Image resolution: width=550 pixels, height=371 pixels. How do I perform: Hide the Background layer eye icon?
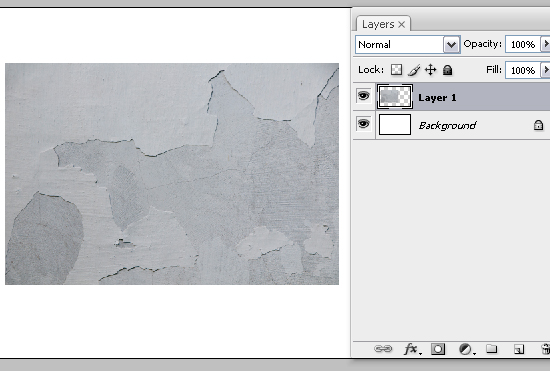pyautogui.click(x=363, y=124)
